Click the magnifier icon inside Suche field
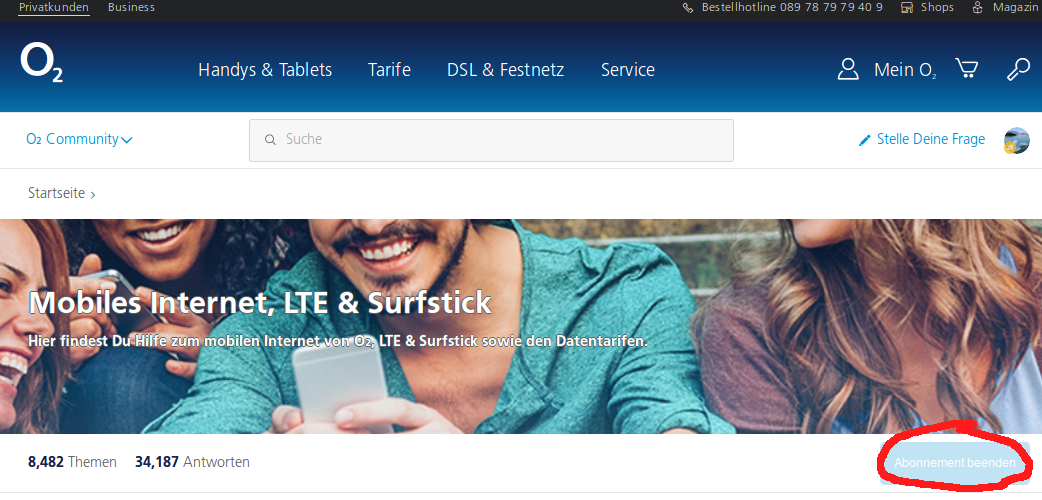This screenshot has height=500, width=1042. pyautogui.click(x=270, y=140)
